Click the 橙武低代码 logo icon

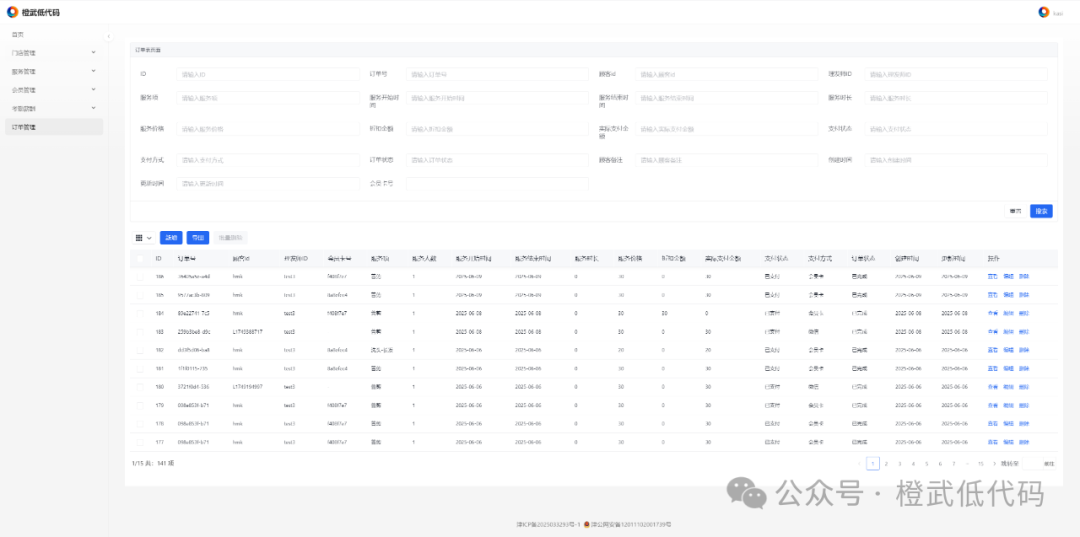(x=12, y=12)
